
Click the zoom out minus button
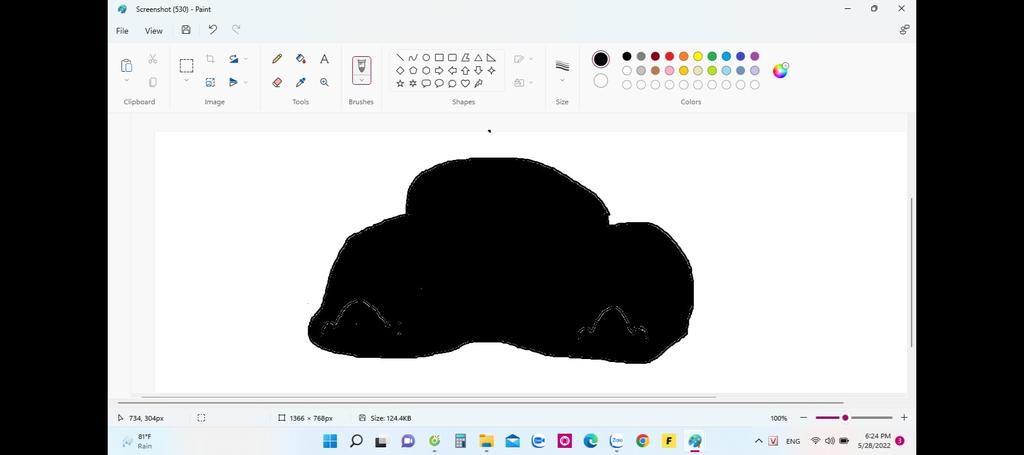click(803, 418)
